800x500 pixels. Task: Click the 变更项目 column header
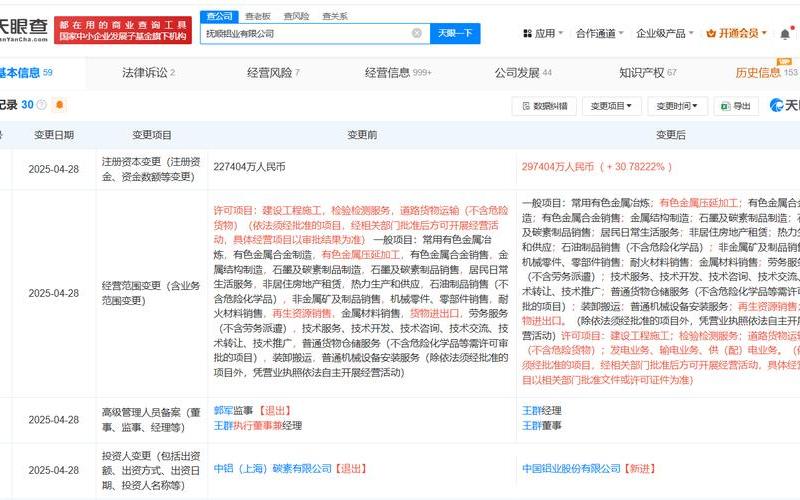pyautogui.click(x=152, y=135)
